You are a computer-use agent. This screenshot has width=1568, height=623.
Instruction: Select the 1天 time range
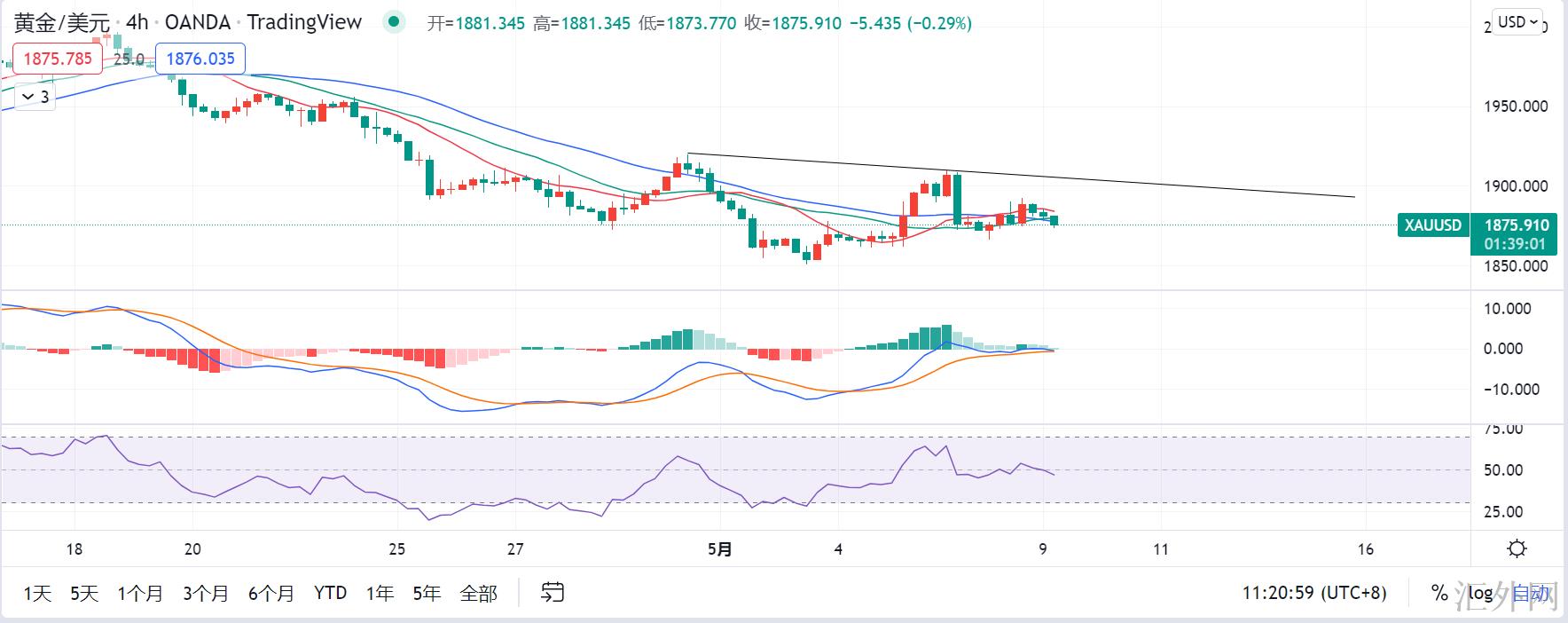(x=37, y=593)
